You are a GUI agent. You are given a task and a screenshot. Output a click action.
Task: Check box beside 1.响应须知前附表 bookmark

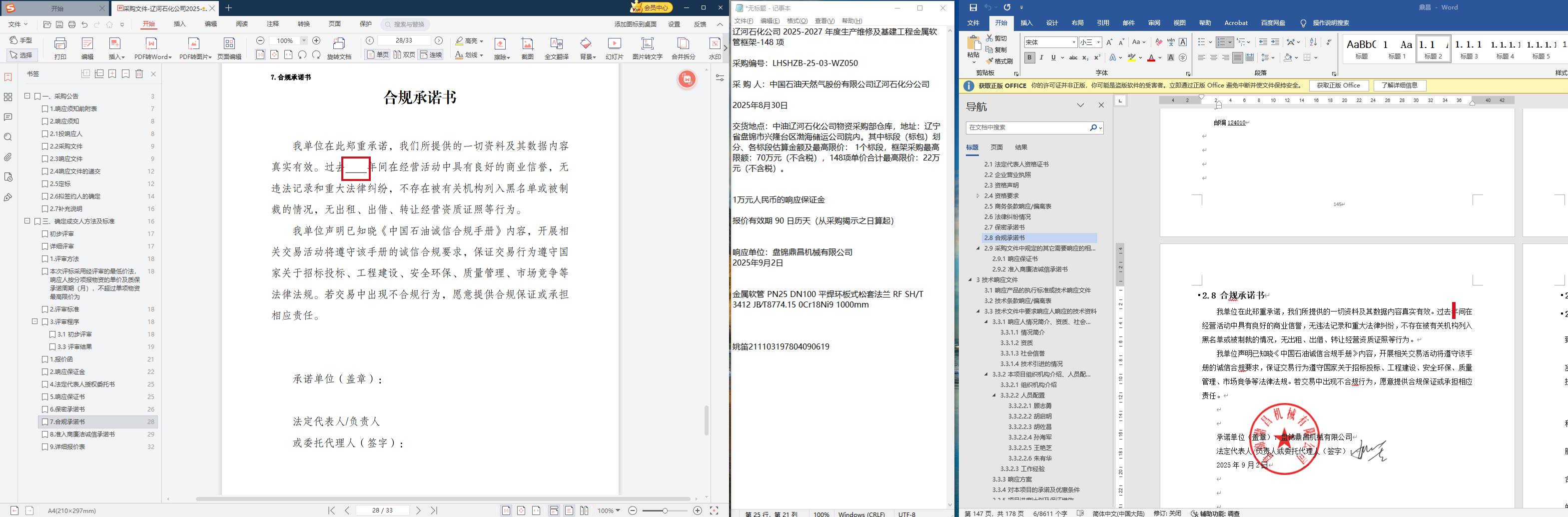(45, 109)
